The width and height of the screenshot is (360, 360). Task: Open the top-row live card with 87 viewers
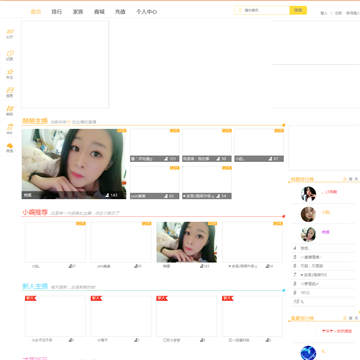click(x=259, y=145)
